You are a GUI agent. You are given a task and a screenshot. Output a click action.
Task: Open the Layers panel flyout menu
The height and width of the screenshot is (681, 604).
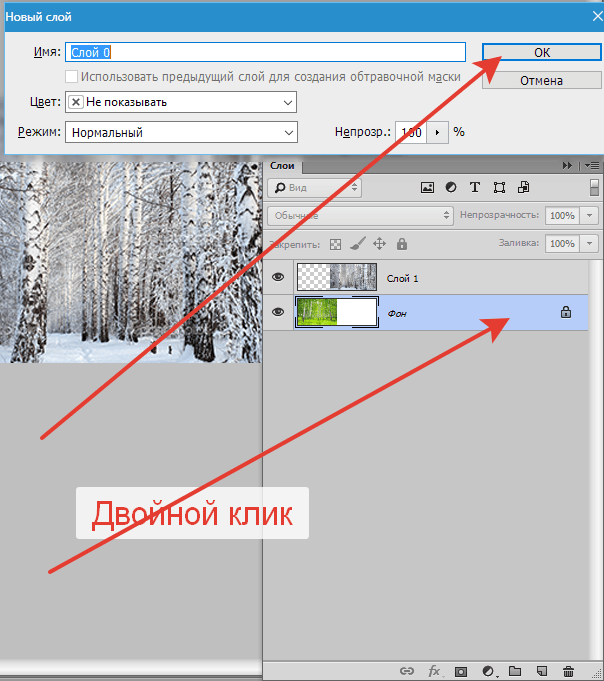point(591,165)
